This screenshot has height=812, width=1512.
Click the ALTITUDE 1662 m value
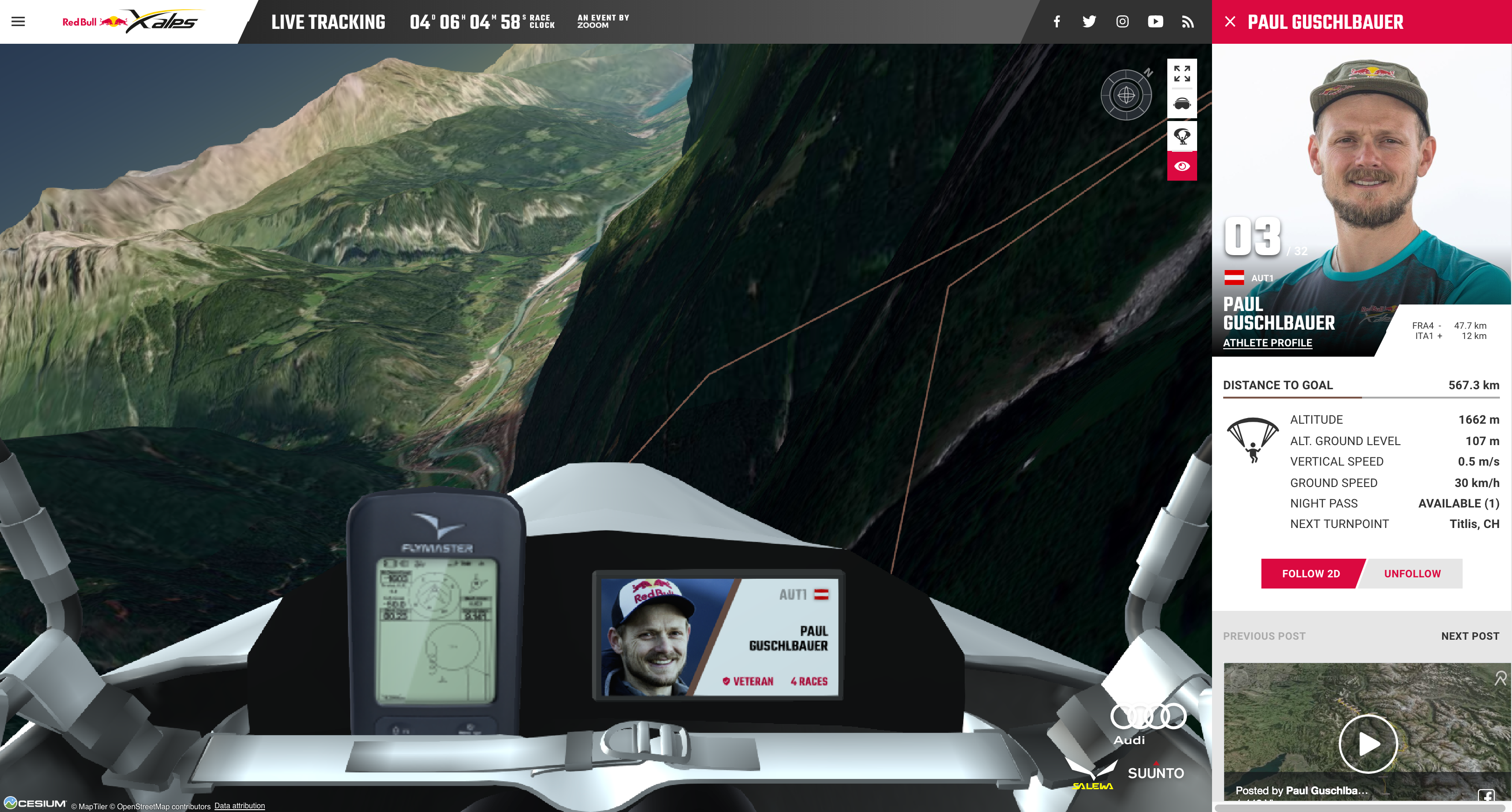tap(1478, 420)
